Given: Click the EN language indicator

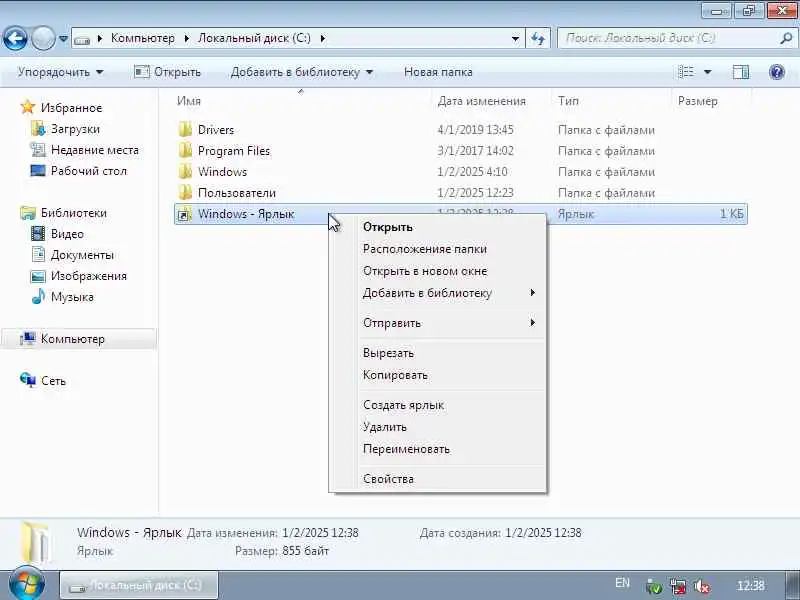Looking at the screenshot, I should coord(622,582).
